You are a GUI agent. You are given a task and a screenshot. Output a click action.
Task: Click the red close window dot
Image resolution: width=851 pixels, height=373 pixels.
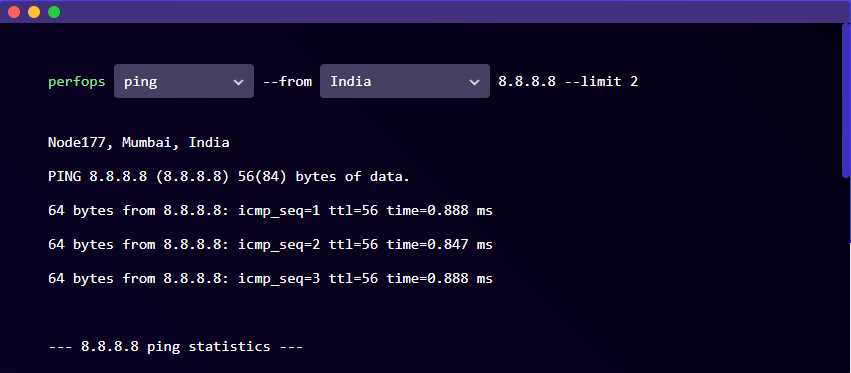14,12
